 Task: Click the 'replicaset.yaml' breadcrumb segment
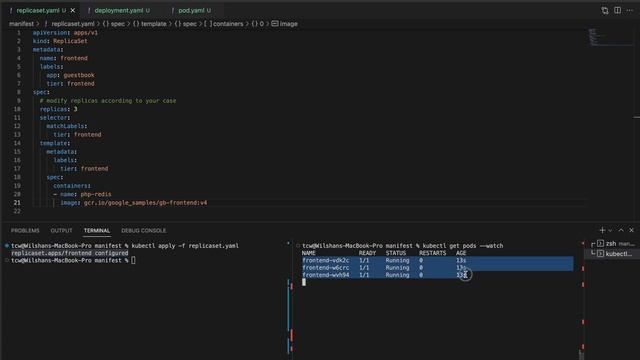pyautogui.click(x=73, y=24)
